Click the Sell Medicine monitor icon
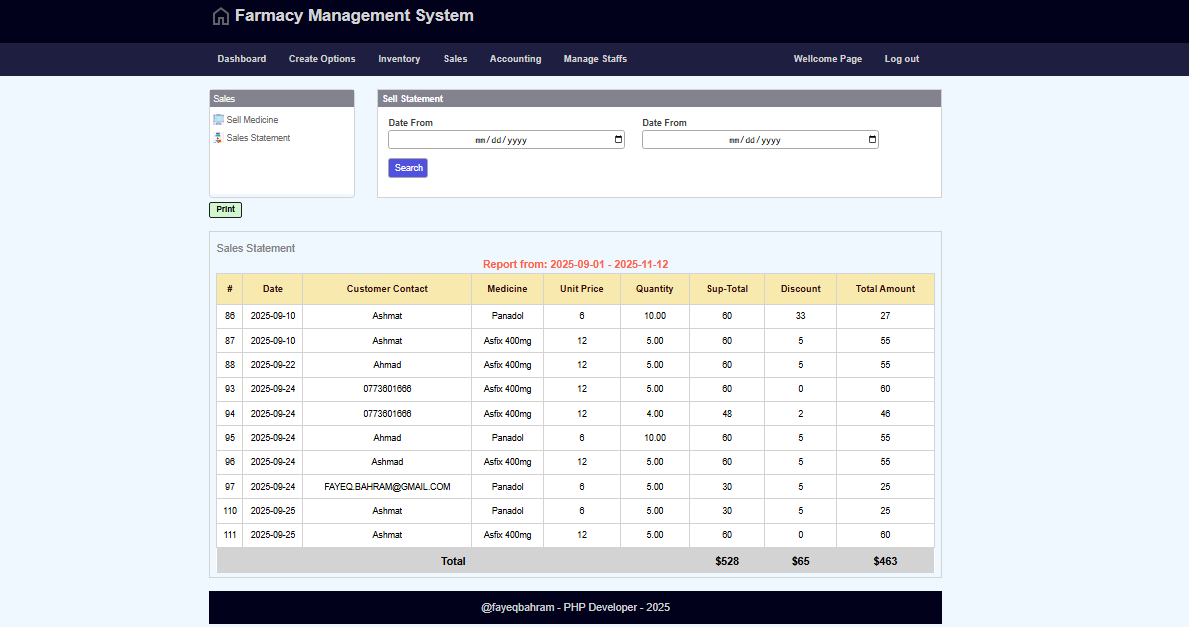This screenshot has width=1189, height=627. [x=218, y=120]
